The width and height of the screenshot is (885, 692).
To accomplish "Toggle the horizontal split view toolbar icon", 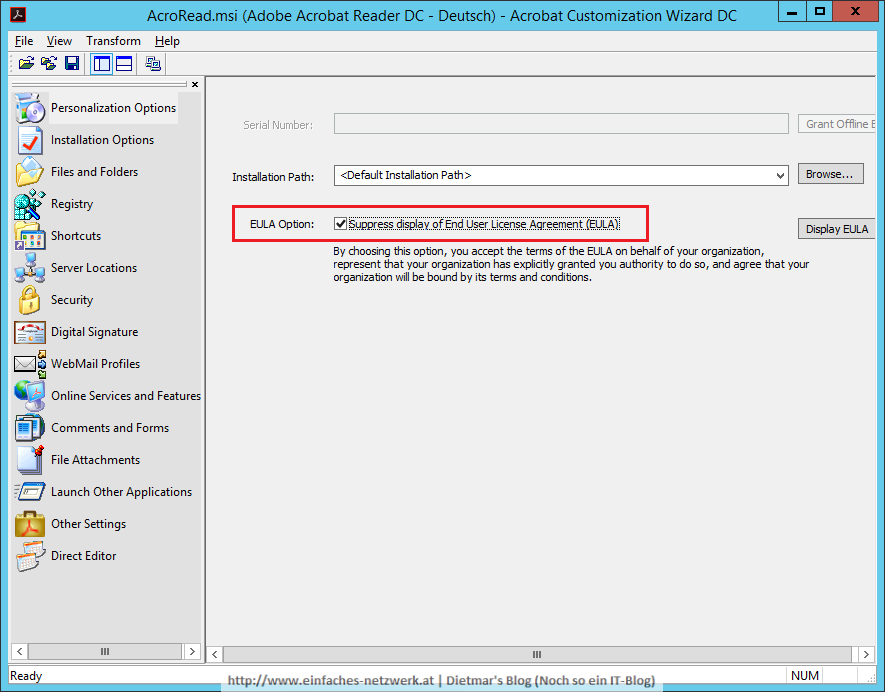I will [x=124, y=64].
